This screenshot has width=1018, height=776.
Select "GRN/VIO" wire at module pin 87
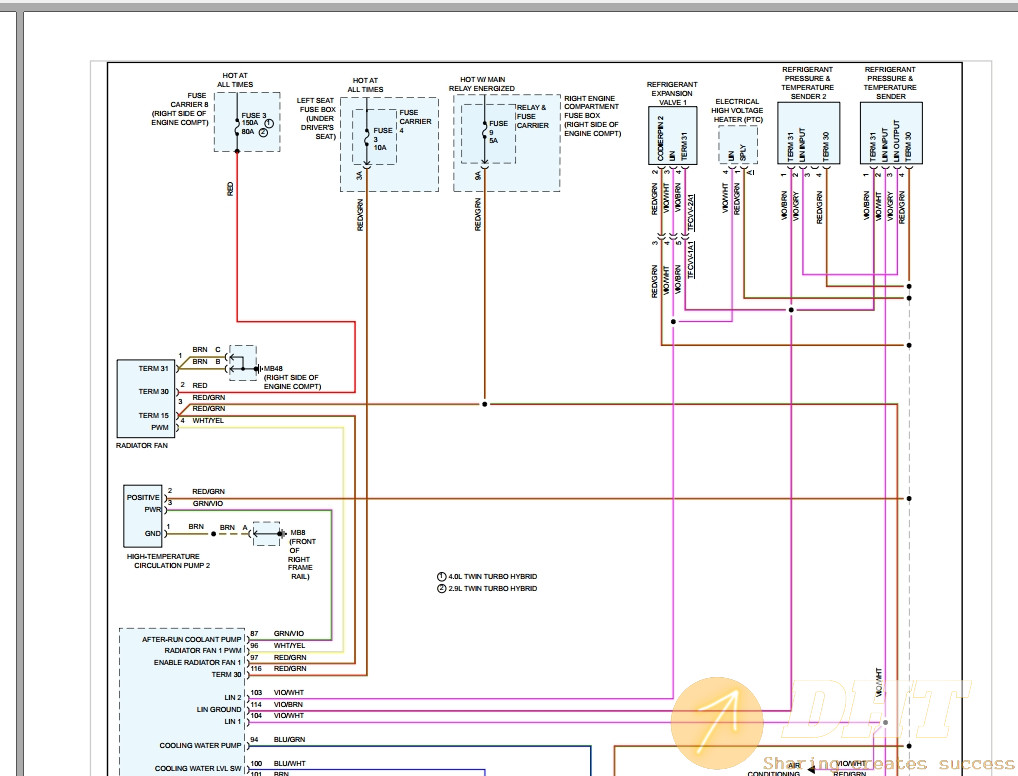[289, 633]
